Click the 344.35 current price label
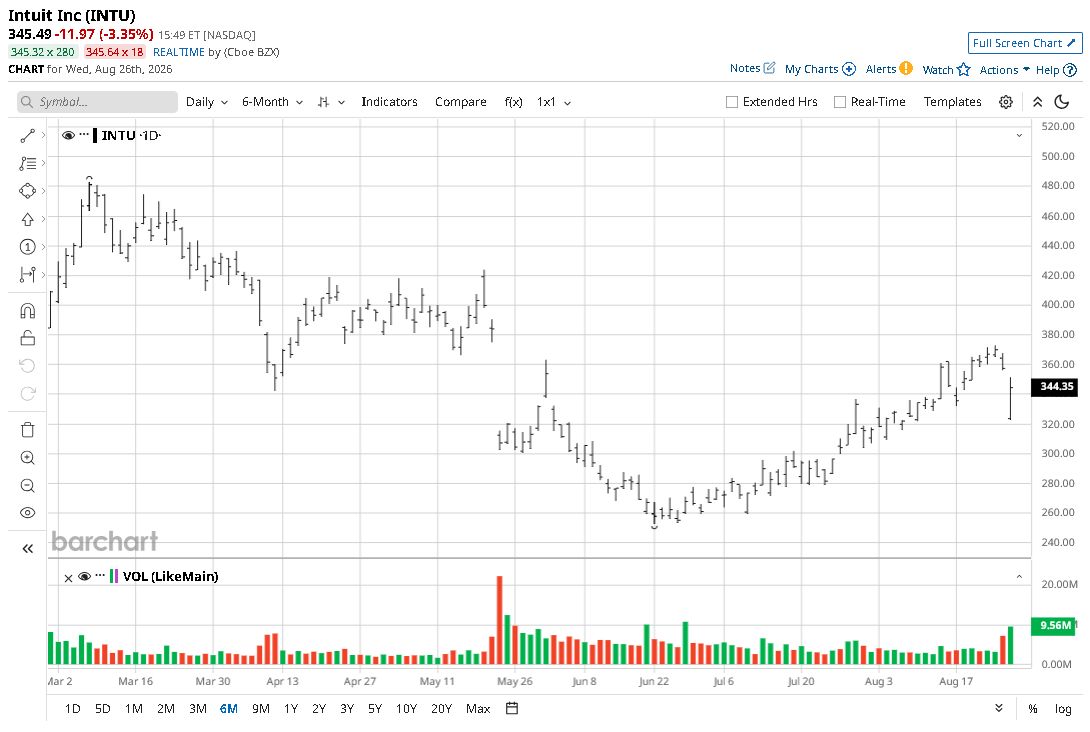The image size is (1090, 732). pos(1056,387)
